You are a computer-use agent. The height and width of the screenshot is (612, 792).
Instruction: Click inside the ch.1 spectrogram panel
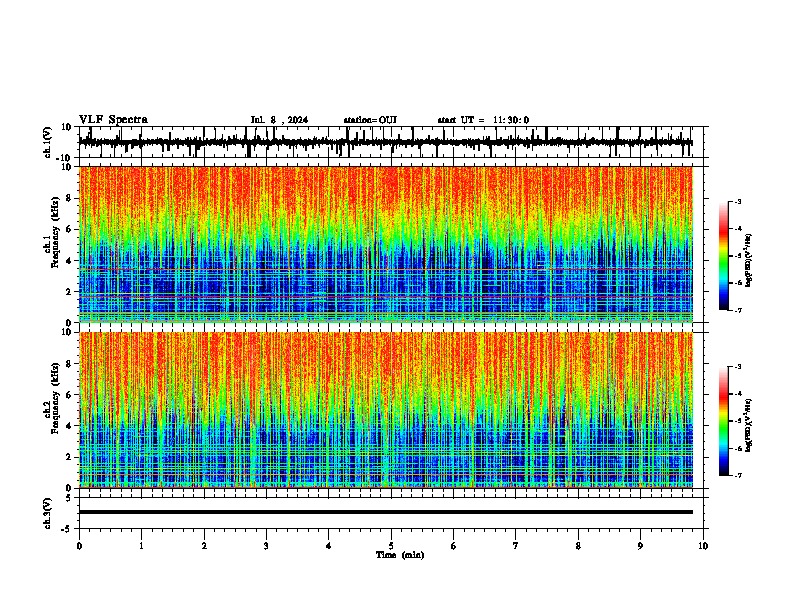click(x=385, y=244)
